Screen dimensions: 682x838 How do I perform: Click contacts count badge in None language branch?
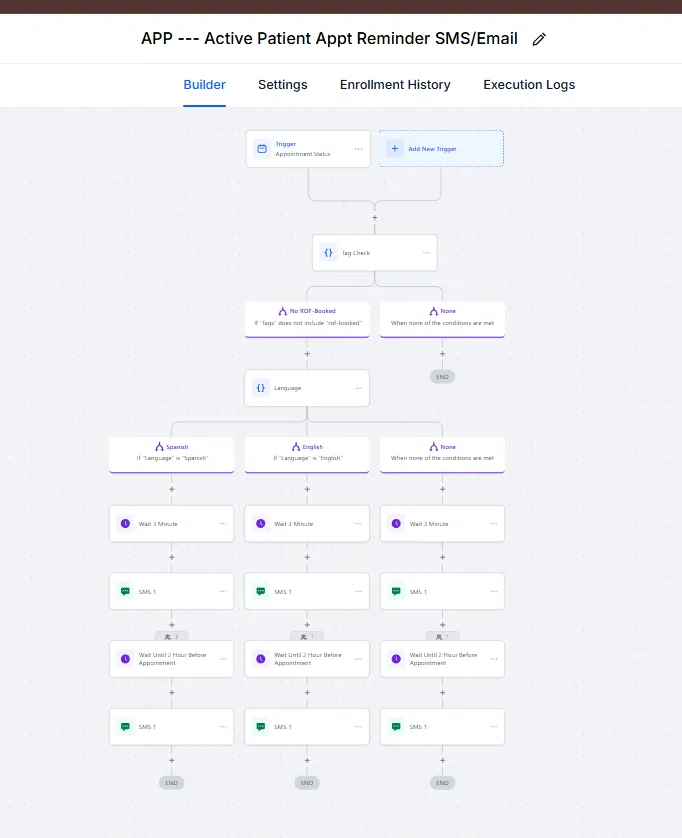pyautogui.click(x=442, y=637)
